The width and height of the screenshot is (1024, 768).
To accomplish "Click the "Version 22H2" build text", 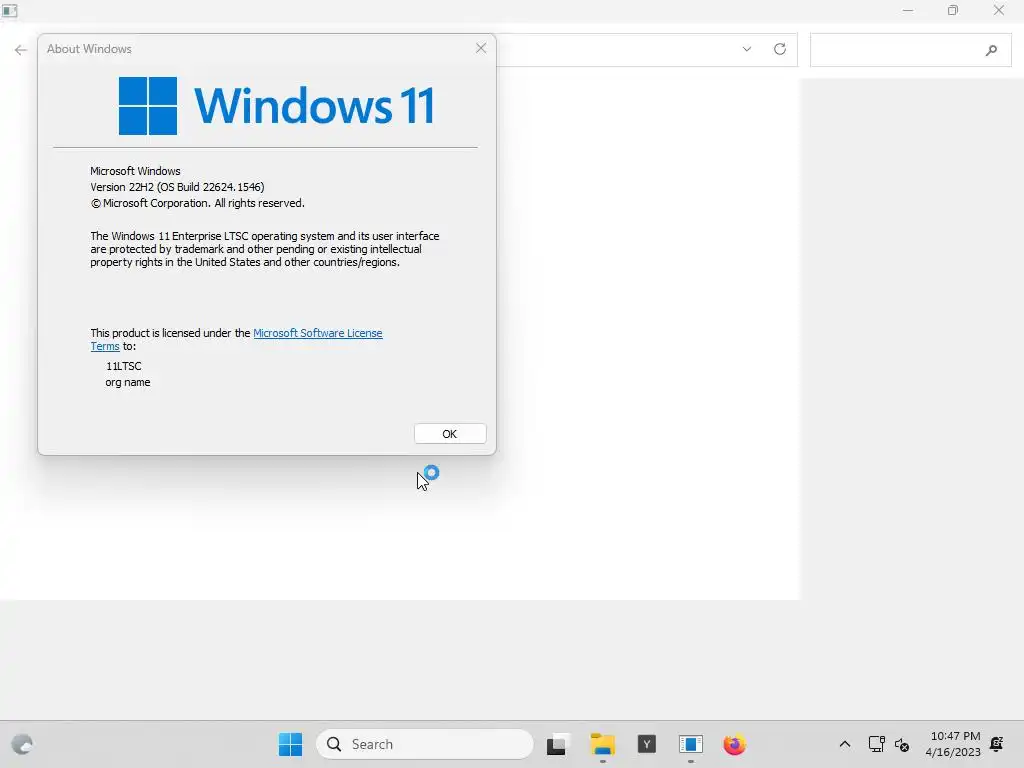I will pos(177,187).
